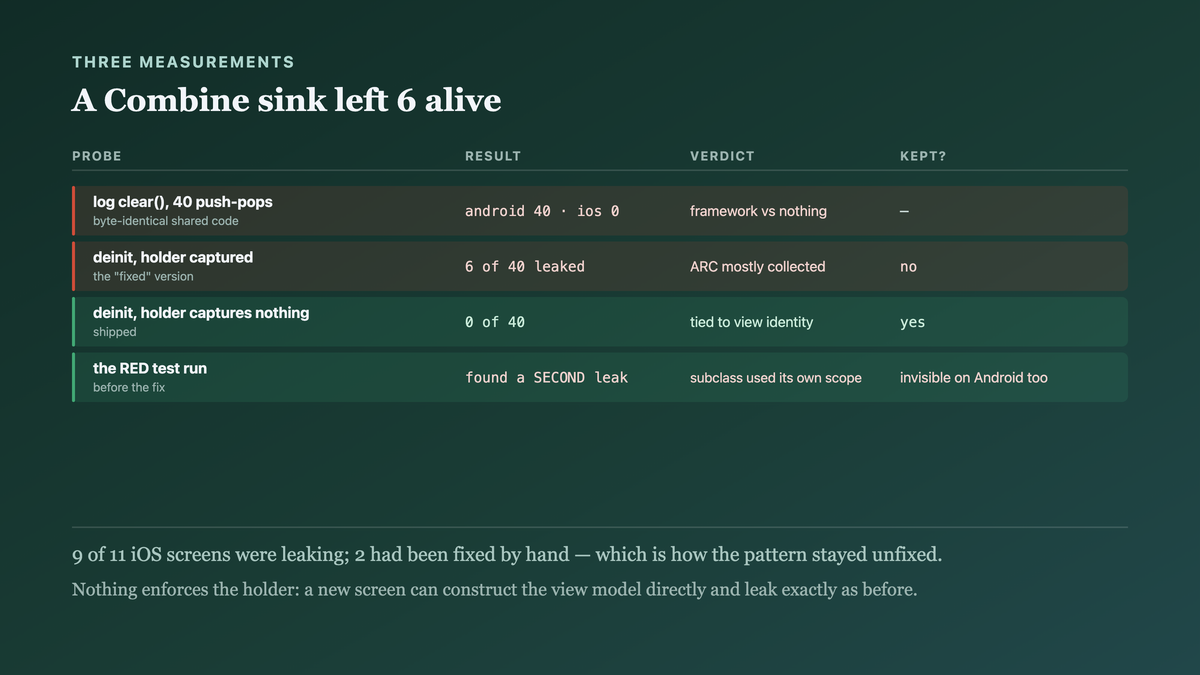Image resolution: width=1200 pixels, height=675 pixels.
Task: Select "the RED test run" probe name
Action: click(150, 368)
